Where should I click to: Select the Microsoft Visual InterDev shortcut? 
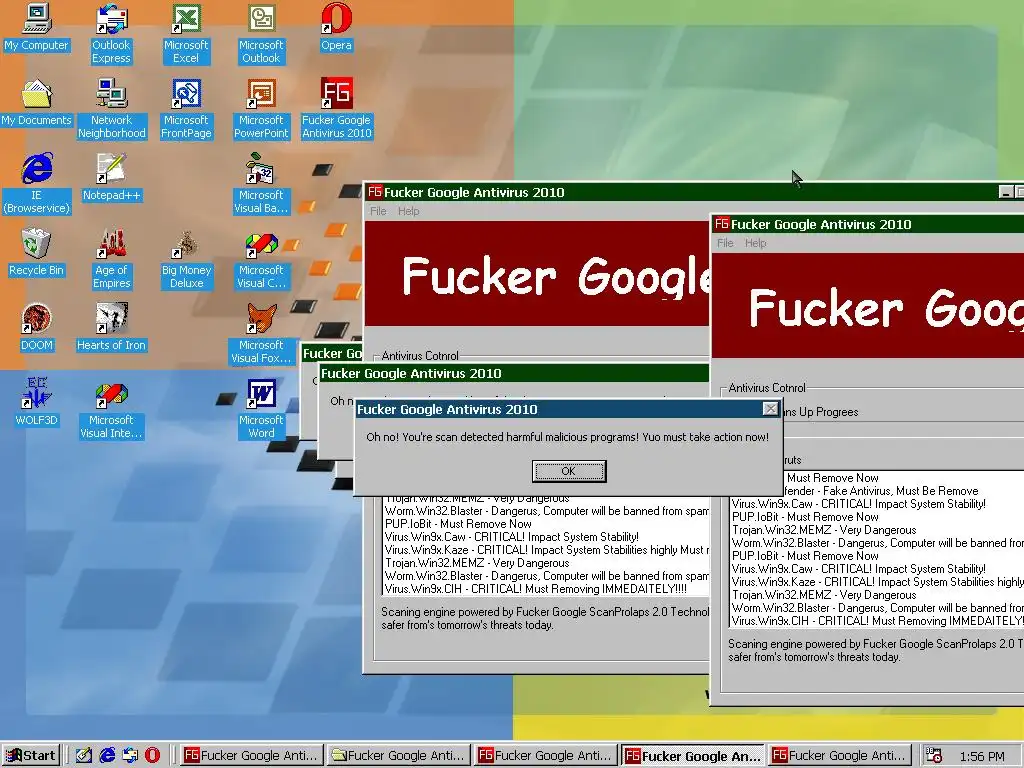click(111, 409)
